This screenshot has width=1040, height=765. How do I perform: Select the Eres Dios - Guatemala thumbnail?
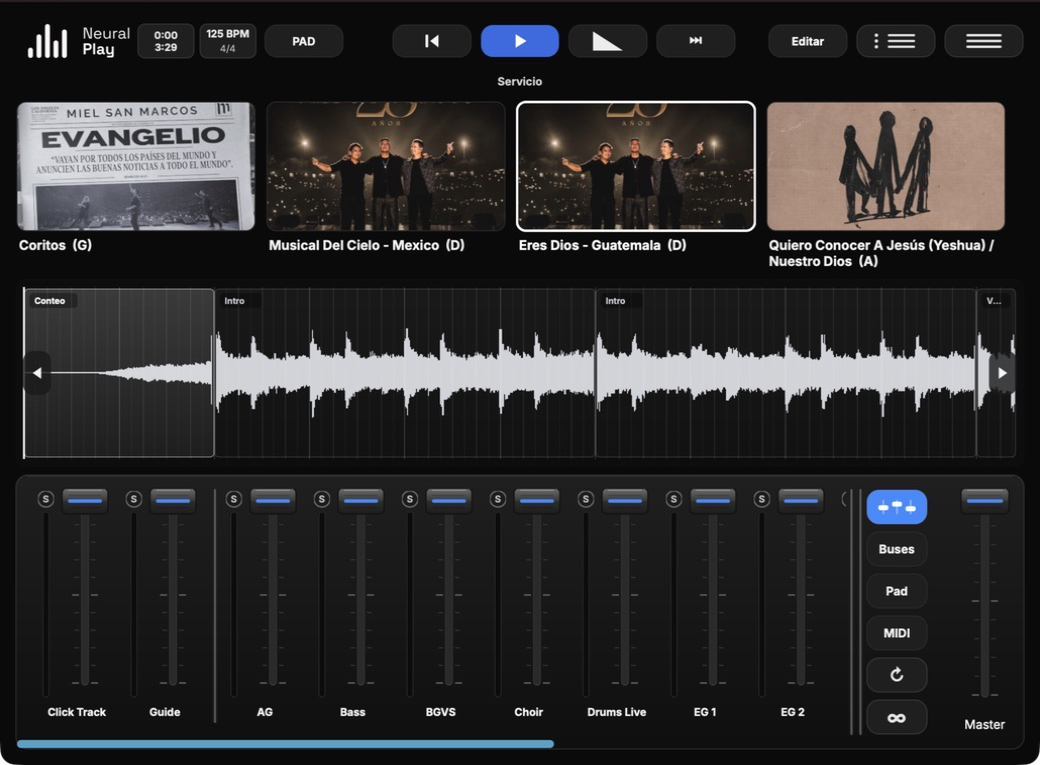coord(636,166)
